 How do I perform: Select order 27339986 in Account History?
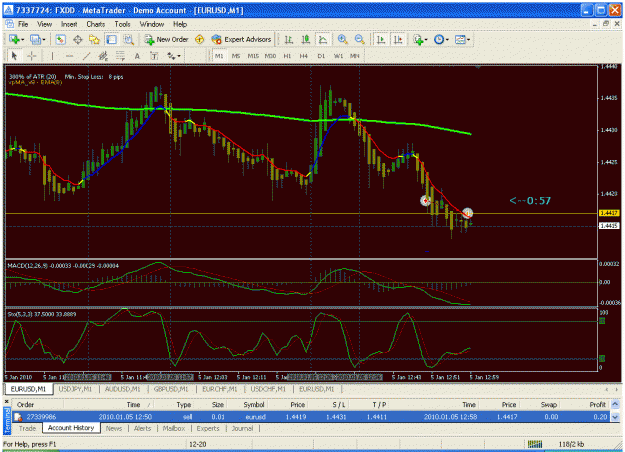[x=311, y=417]
